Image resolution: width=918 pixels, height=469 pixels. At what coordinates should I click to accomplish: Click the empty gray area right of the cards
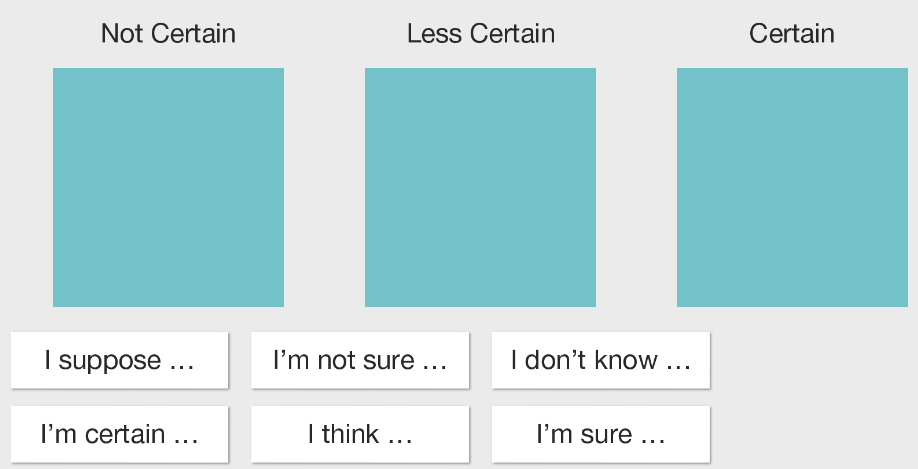click(814, 398)
